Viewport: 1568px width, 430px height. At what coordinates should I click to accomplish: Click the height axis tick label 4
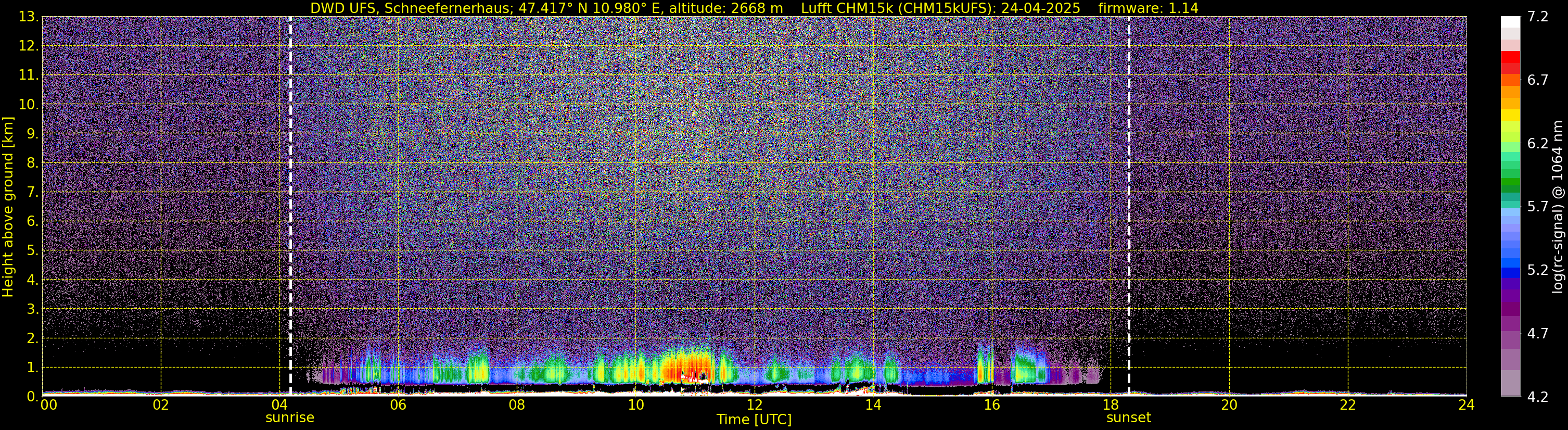coord(32,280)
